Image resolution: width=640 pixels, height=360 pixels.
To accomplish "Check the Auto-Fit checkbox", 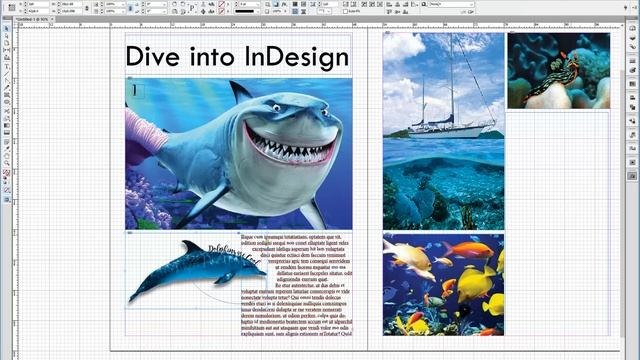I will [345, 11].
